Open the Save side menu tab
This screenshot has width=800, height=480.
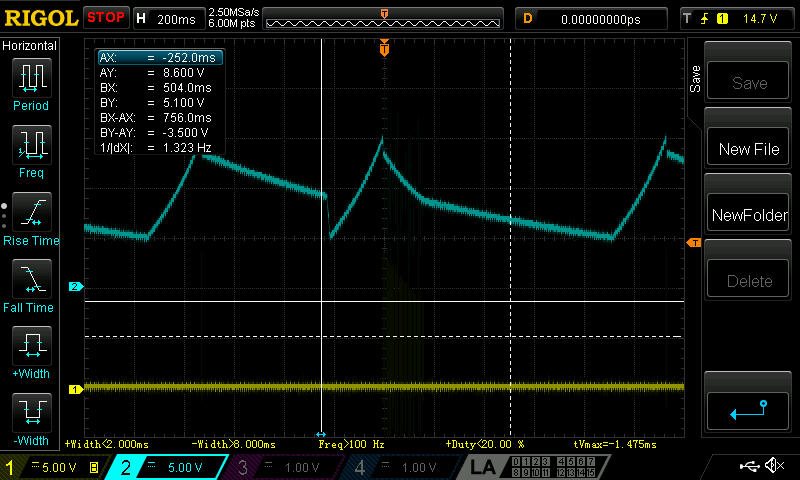coord(694,79)
